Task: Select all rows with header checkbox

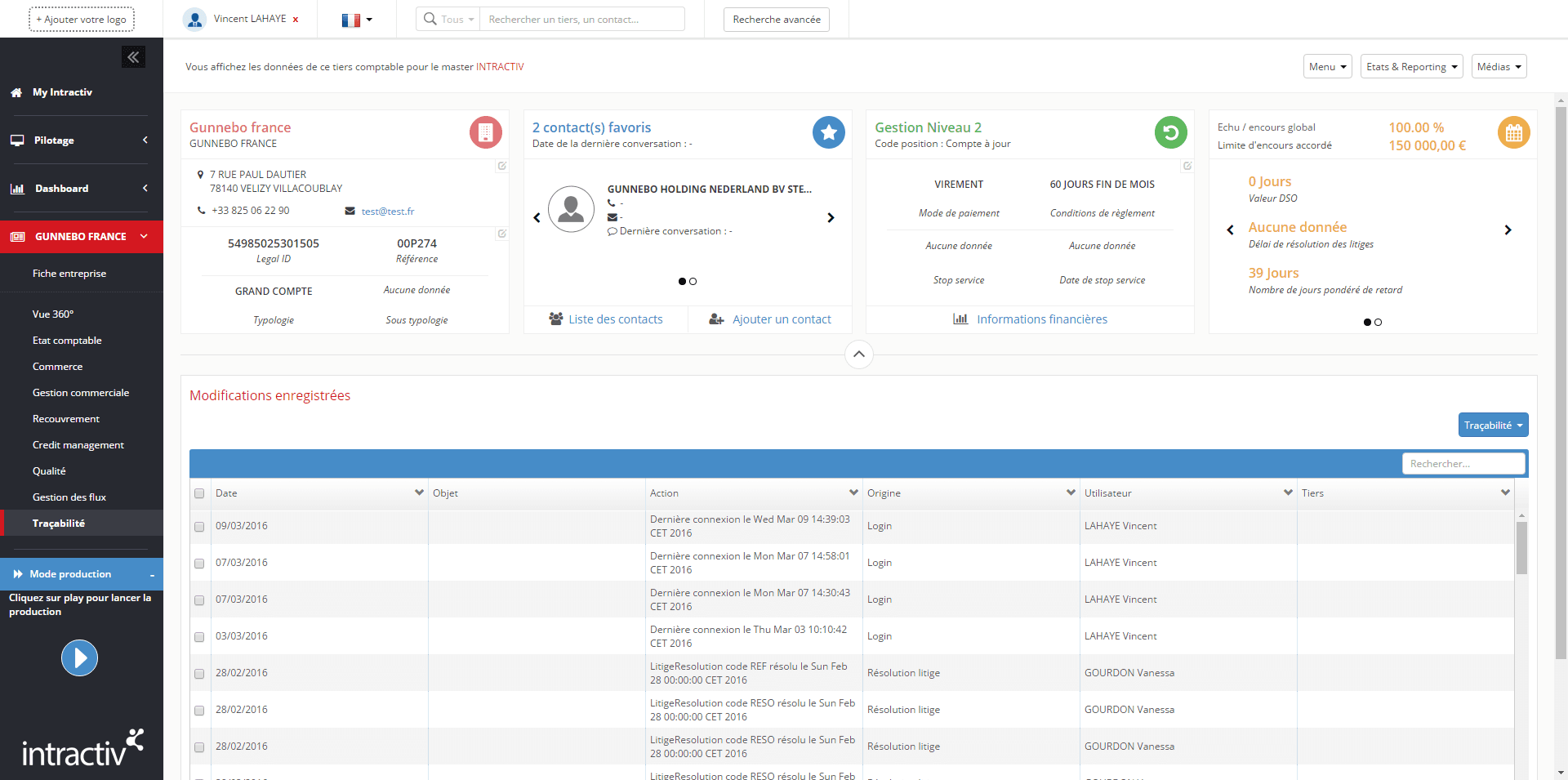Action: (199, 493)
